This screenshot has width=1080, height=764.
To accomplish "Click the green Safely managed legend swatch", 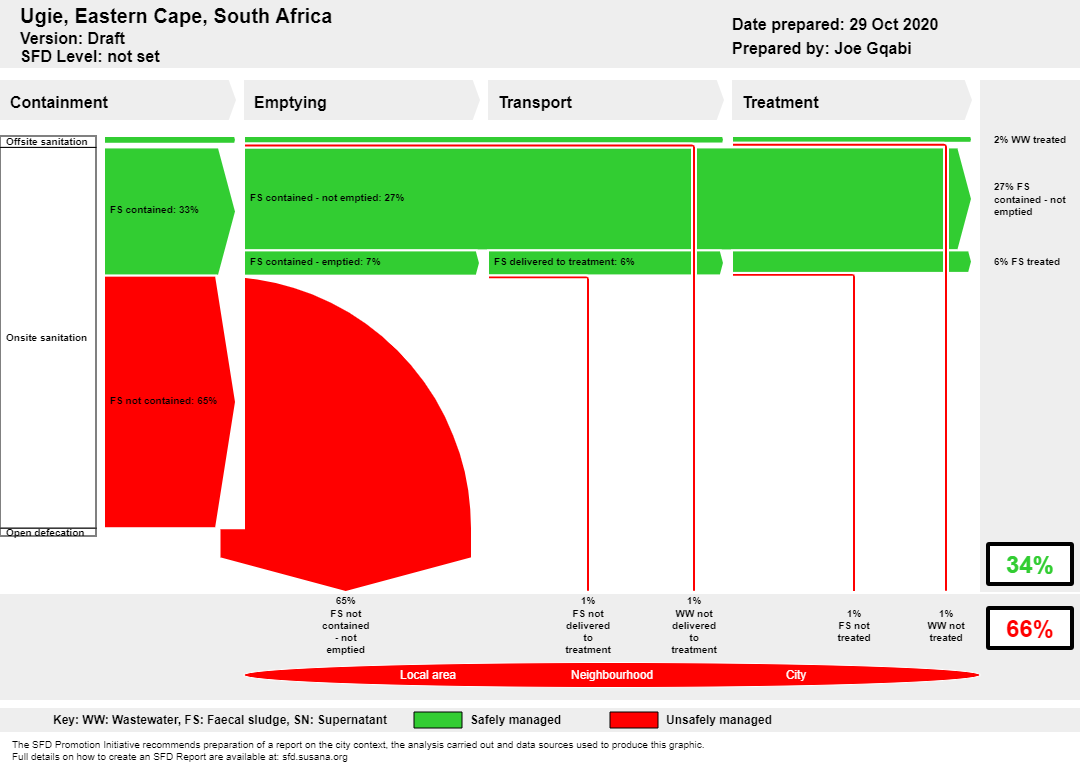I will click(x=438, y=720).
